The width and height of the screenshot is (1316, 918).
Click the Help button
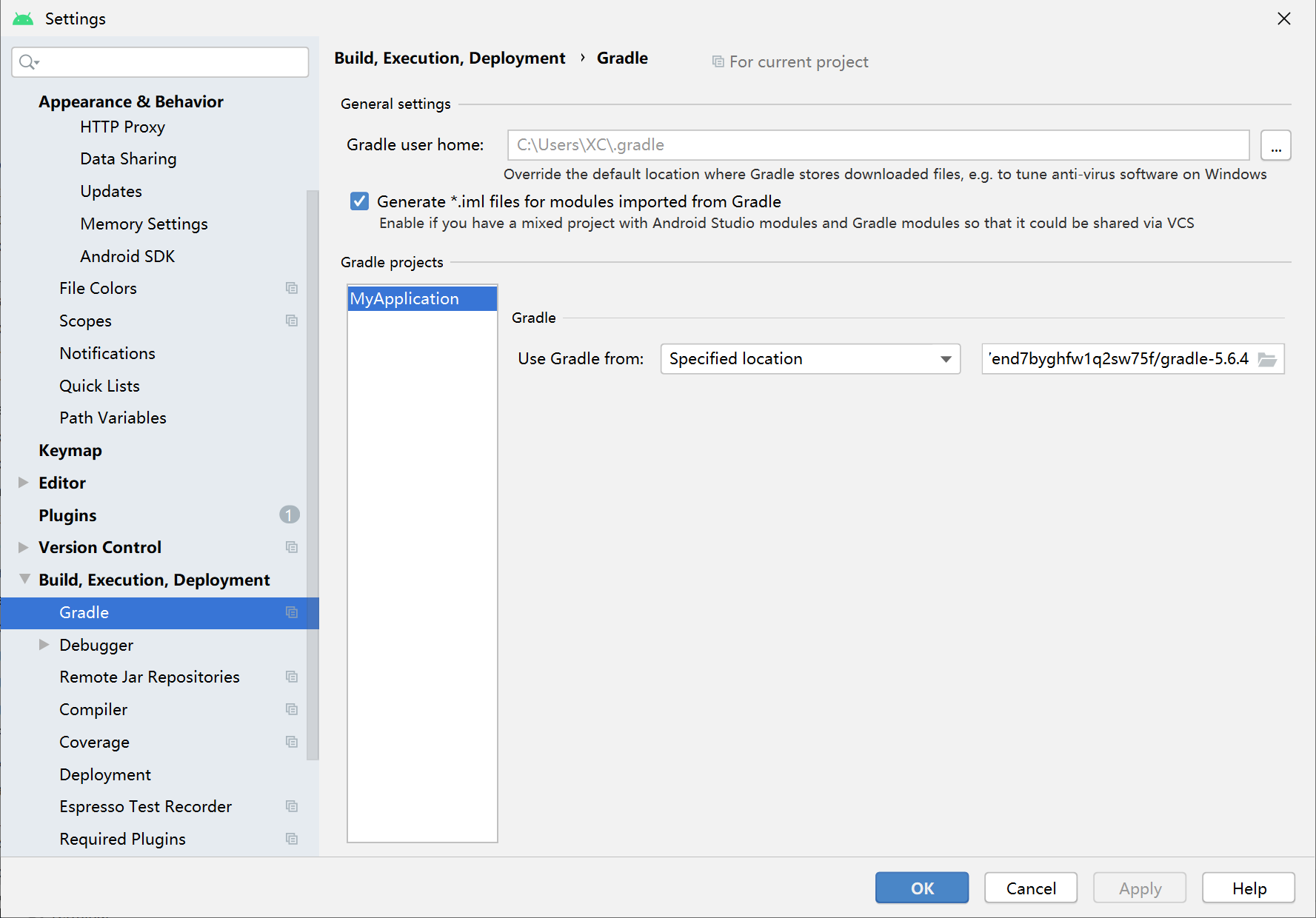point(1249,888)
